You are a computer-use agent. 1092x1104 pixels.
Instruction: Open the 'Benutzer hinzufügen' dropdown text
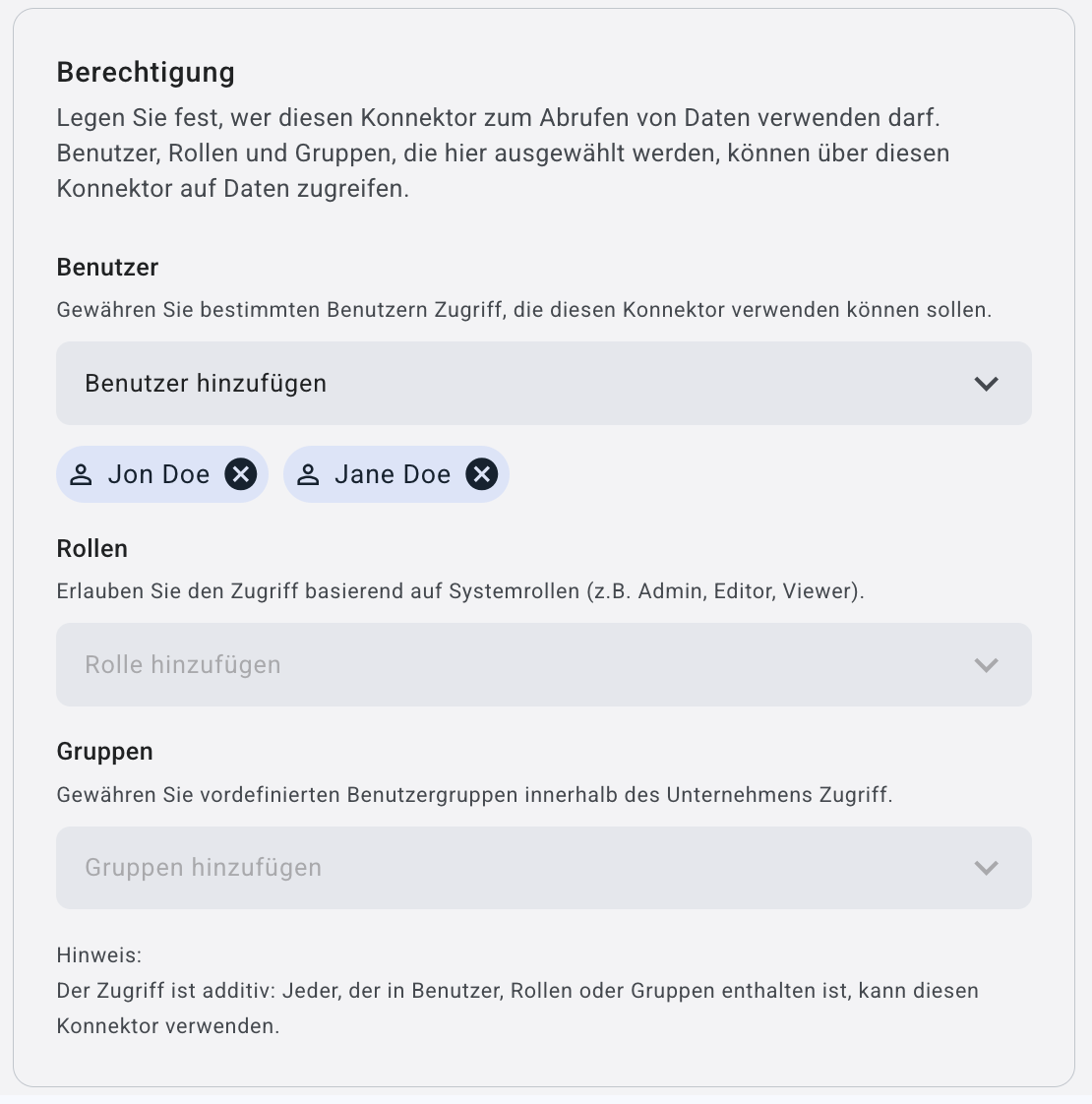point(206,384)
